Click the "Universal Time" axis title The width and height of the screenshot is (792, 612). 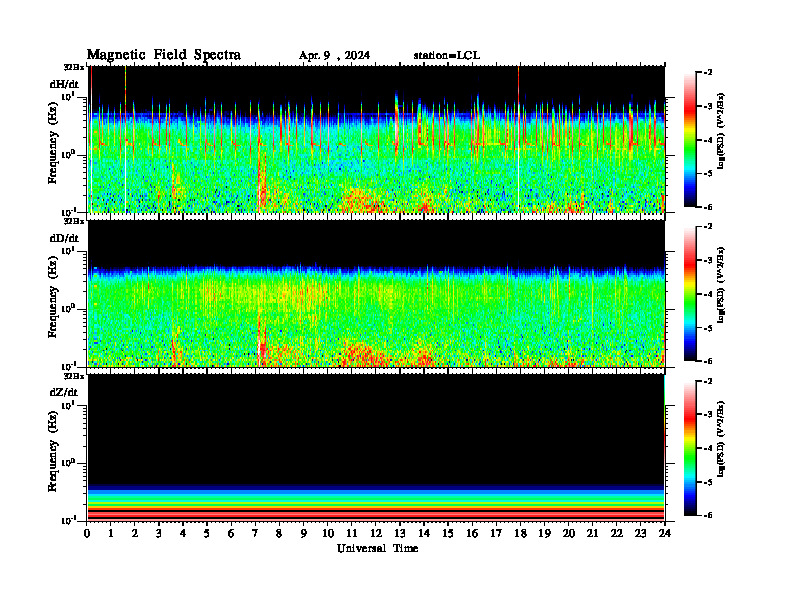[x=377, y=548]
